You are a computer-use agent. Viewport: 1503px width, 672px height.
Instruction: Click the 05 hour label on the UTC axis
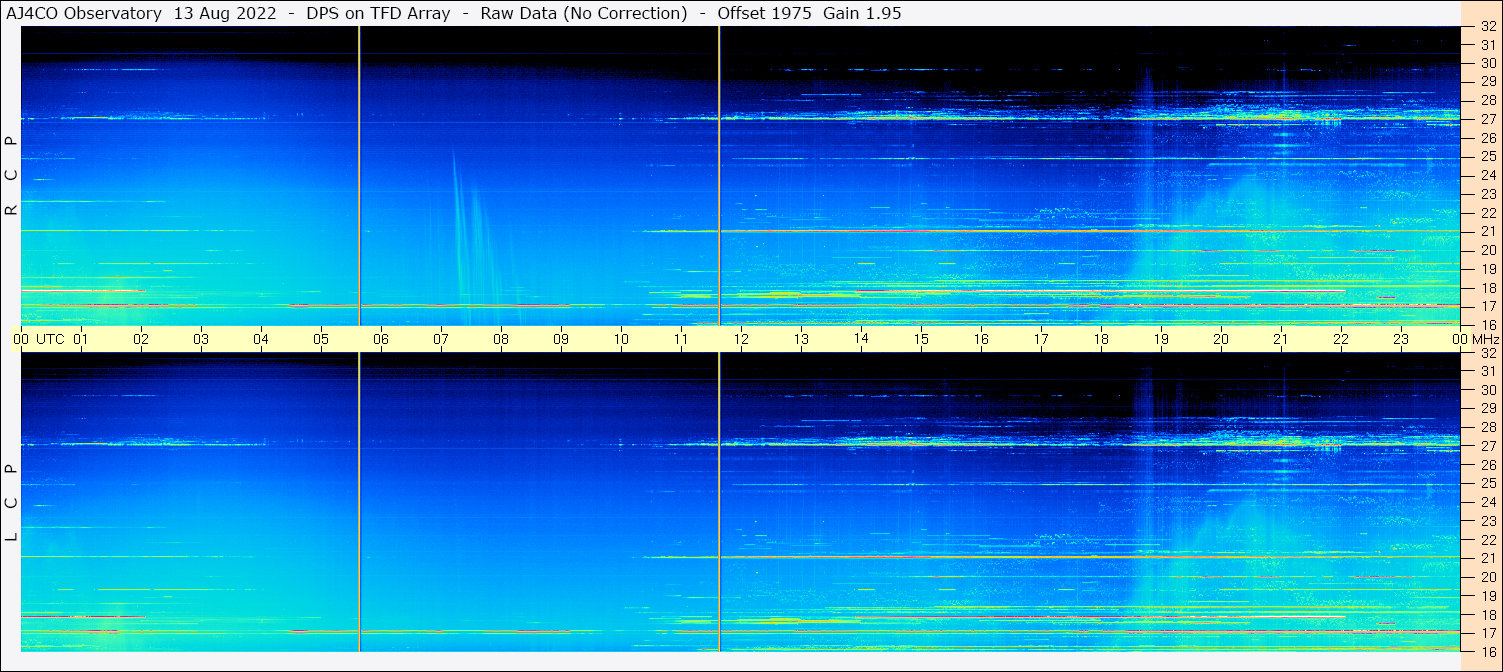tap(321, 339)
